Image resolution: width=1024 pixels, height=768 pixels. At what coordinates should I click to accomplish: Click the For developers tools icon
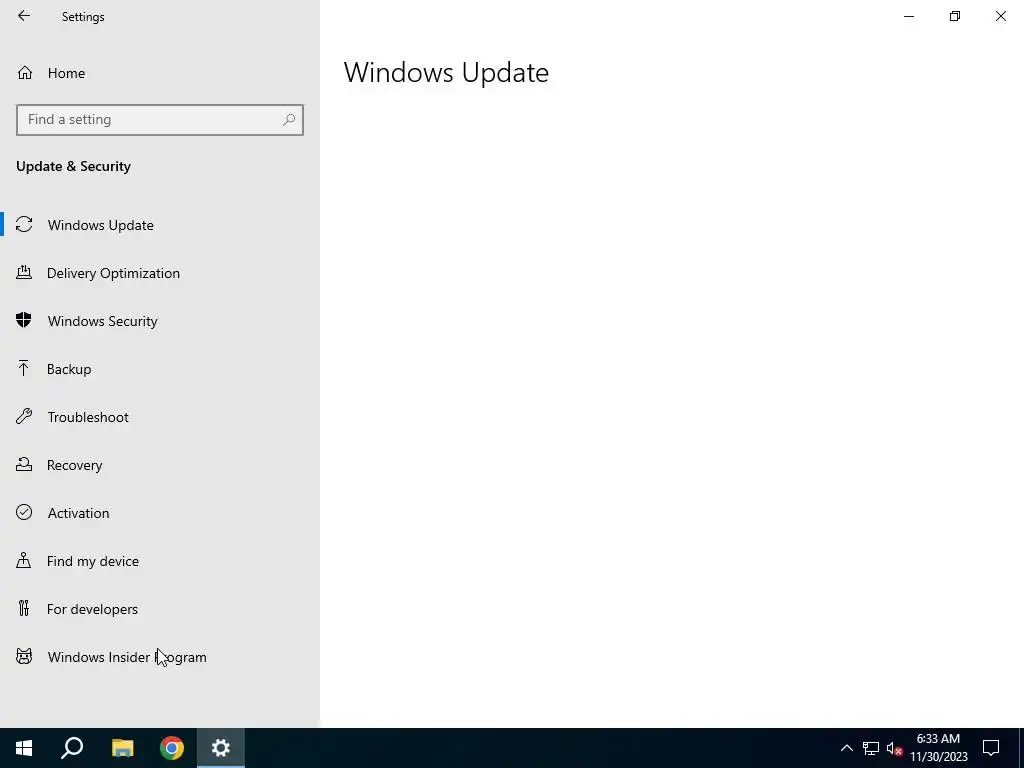click(x=24, y=608)
